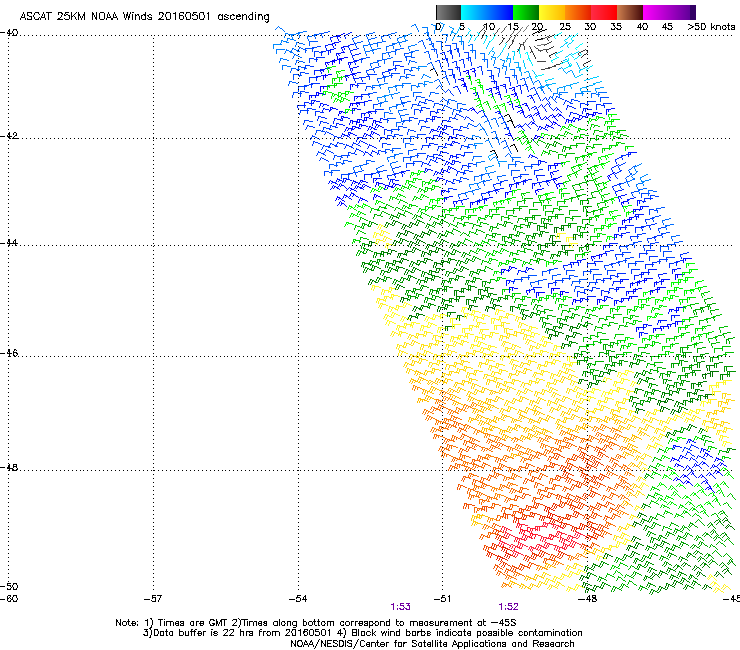The height and width of the screenshot is (650, 740).
Task: Click the yellow 20-25 knots legend swatch
Action: (x=552, y=12)
